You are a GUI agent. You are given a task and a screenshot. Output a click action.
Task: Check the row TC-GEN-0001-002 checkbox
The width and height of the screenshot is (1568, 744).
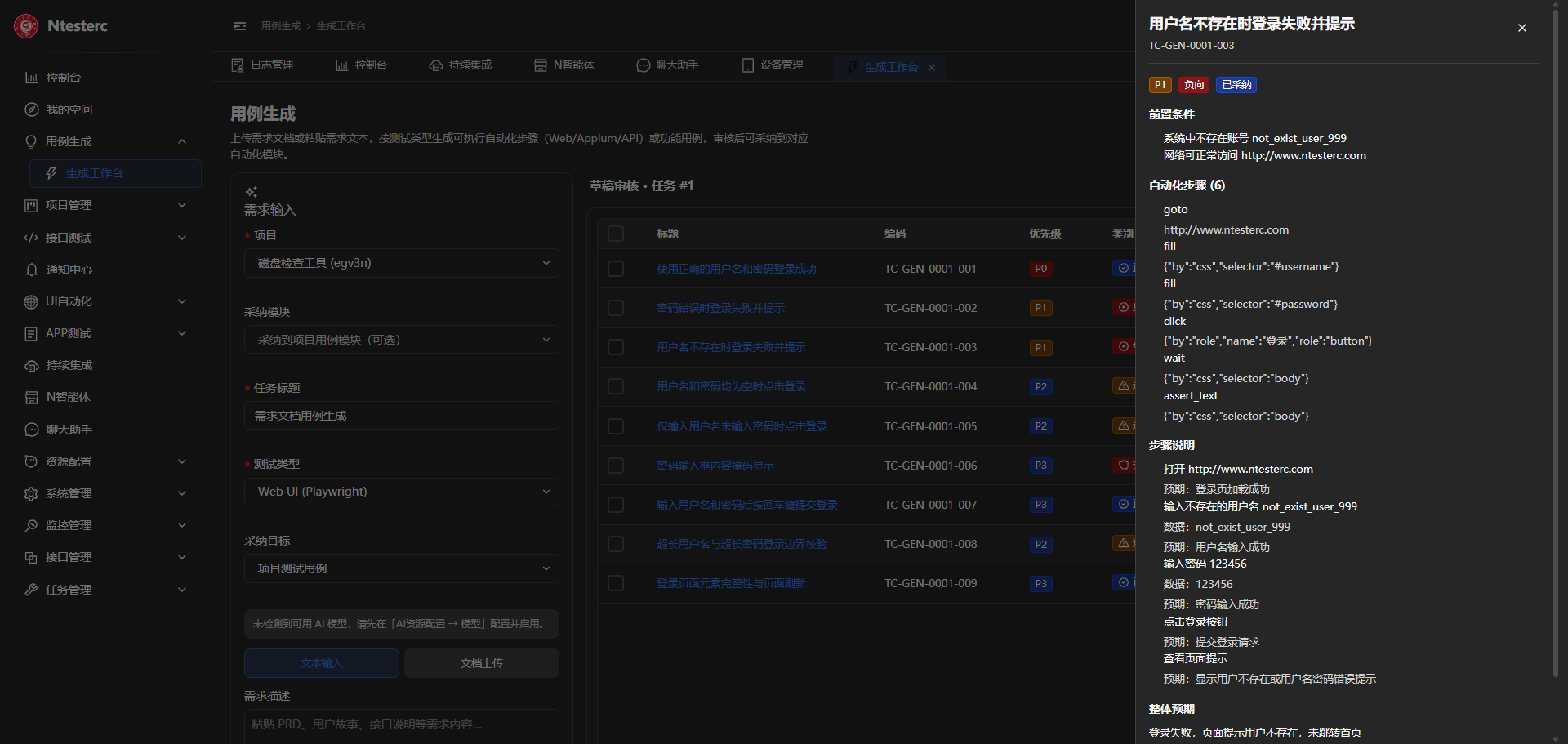tap(616, 308)
